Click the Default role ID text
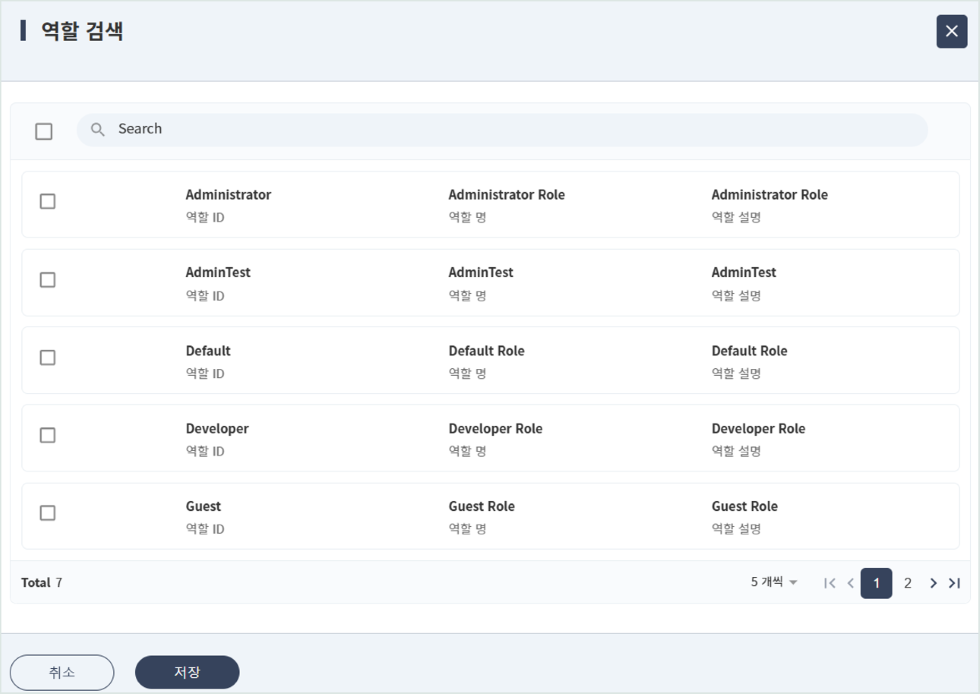 [208, 351]
